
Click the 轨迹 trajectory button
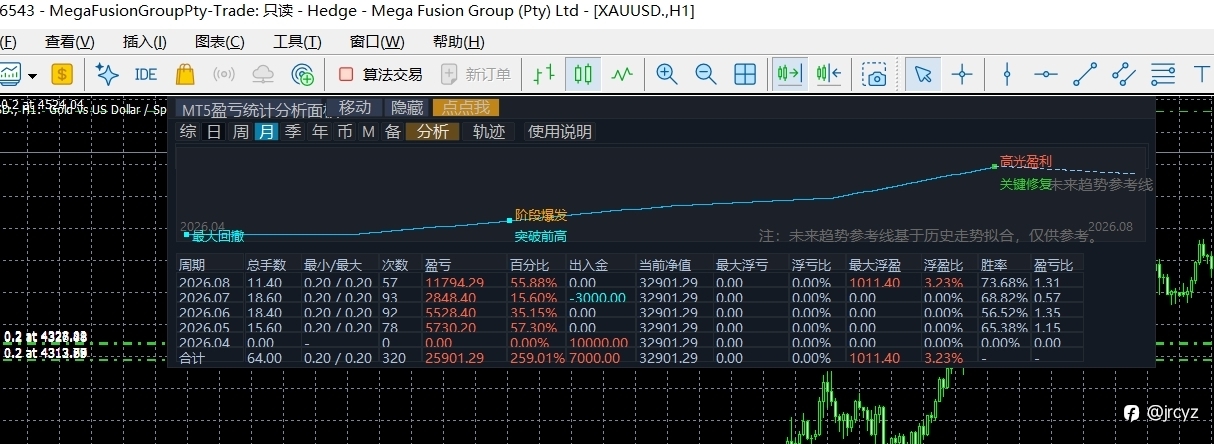(489, 131)
